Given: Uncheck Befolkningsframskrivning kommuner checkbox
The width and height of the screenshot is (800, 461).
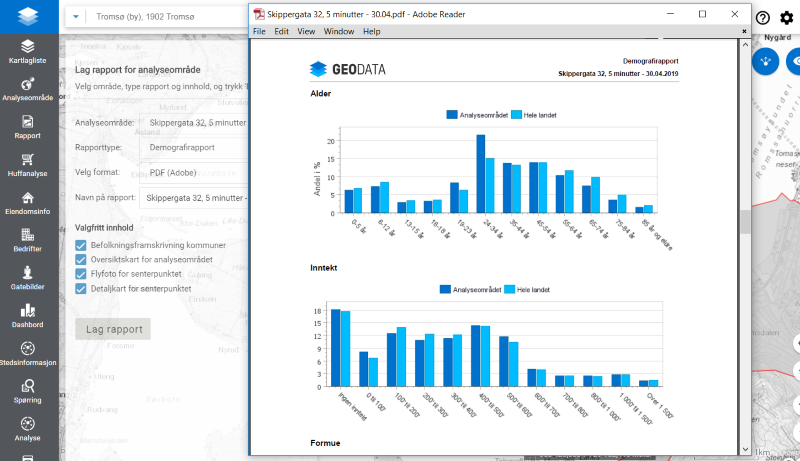Looking at the screenshot, I should point(82,245).
